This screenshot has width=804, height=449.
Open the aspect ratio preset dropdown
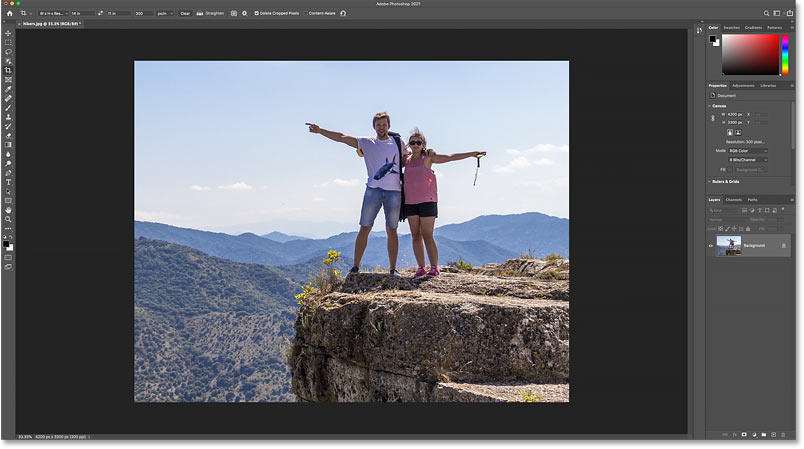pyautogui.click(x=54, y=13)
